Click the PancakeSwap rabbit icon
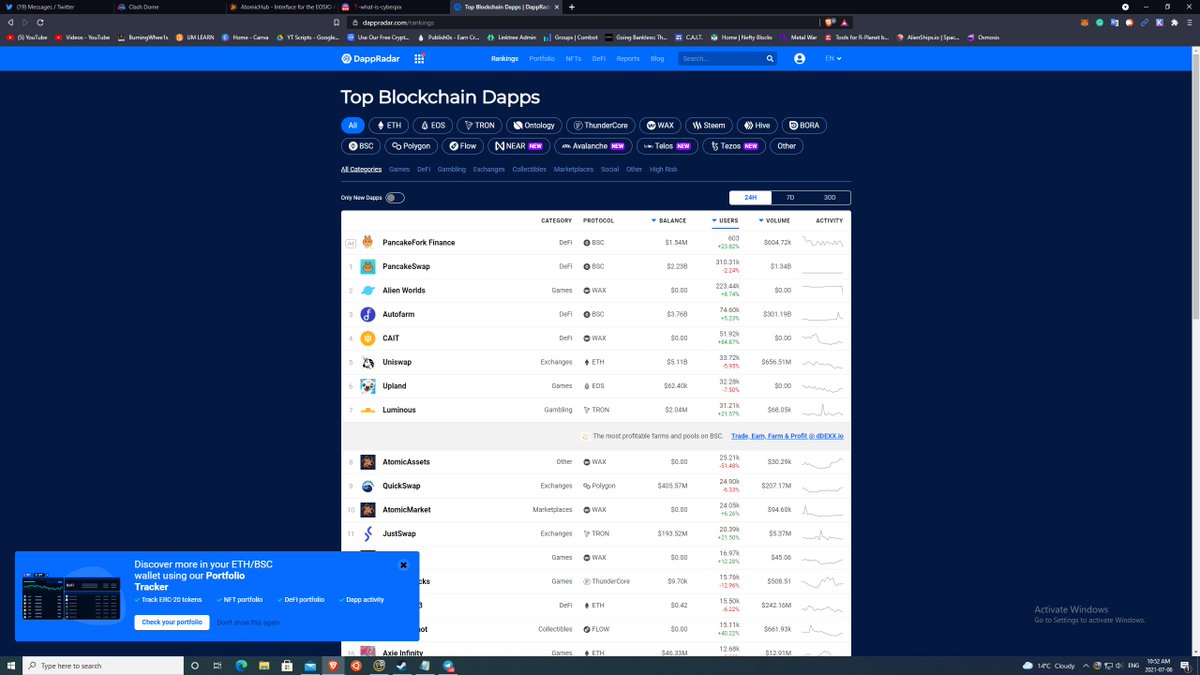 [368, 267]
